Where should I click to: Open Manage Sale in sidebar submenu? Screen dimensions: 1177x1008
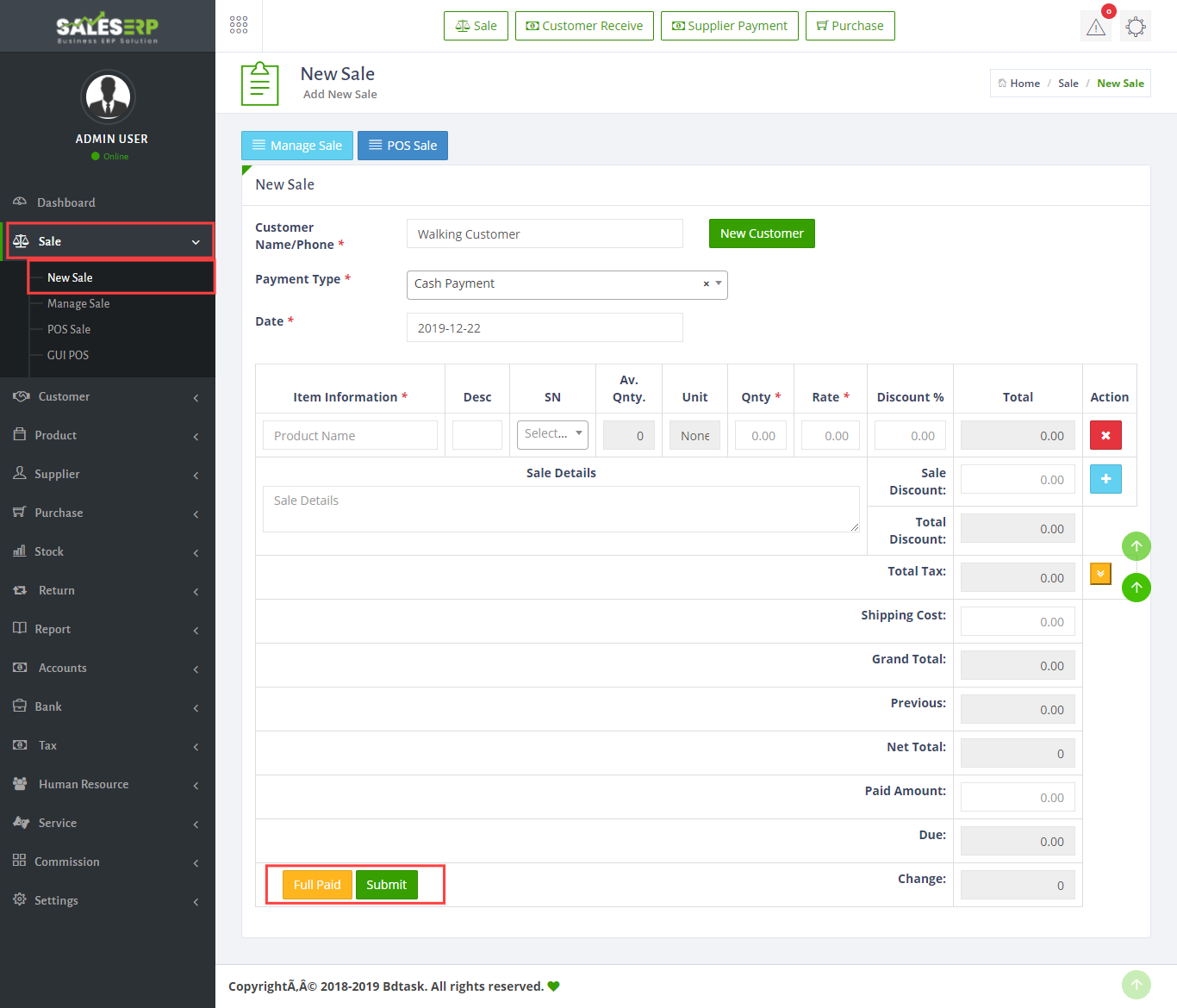[x=78, y=303]
